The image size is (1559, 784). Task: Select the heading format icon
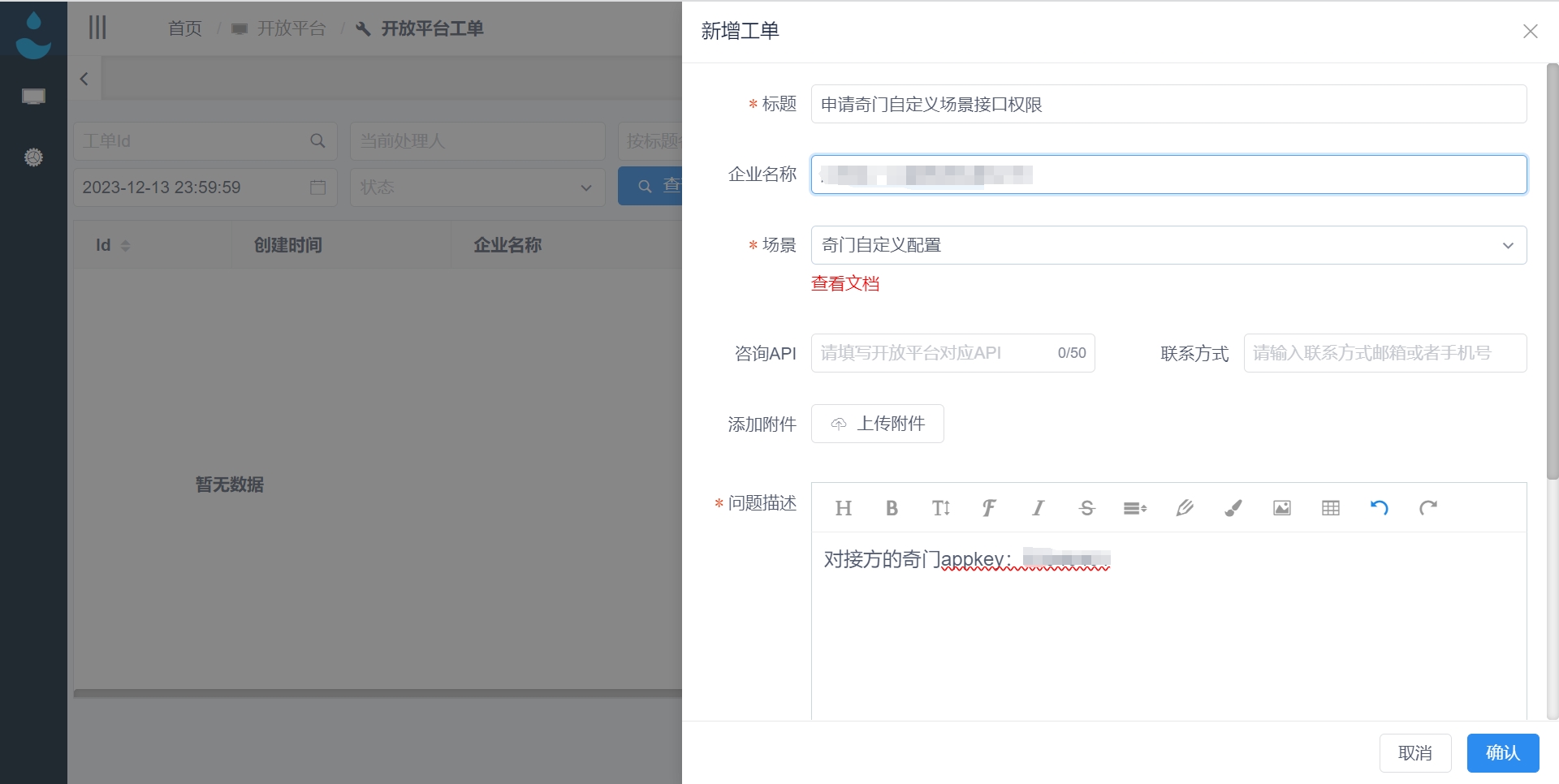pos(844,508)
